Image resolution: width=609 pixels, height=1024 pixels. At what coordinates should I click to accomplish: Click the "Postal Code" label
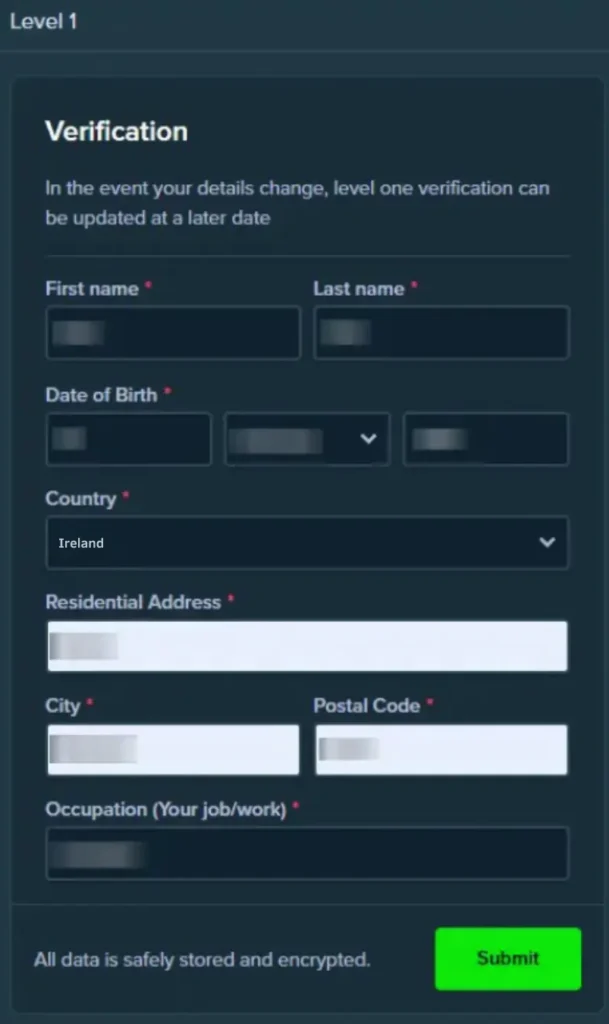click(x=367, y=705)
